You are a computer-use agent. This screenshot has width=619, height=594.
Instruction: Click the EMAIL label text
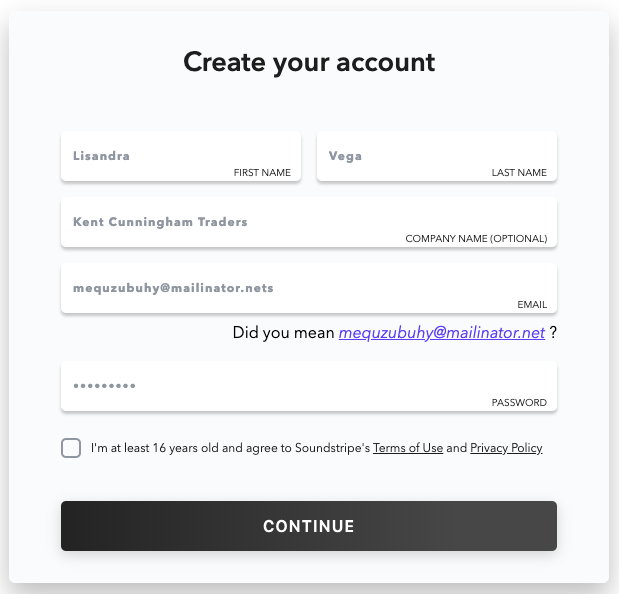[532, 305]
